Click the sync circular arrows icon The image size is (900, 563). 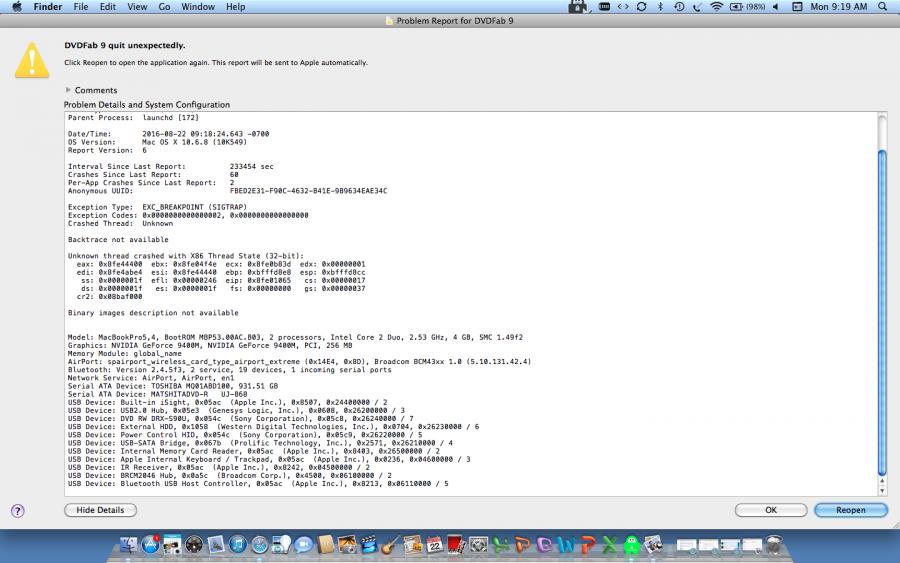[x=642, y=7]
